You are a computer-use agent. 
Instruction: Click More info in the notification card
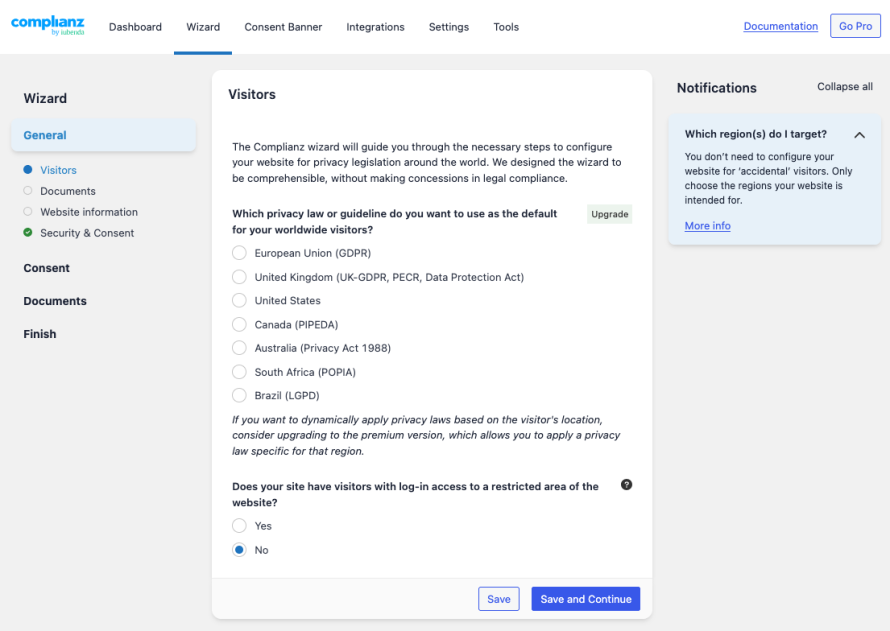[x=707, y=225]
